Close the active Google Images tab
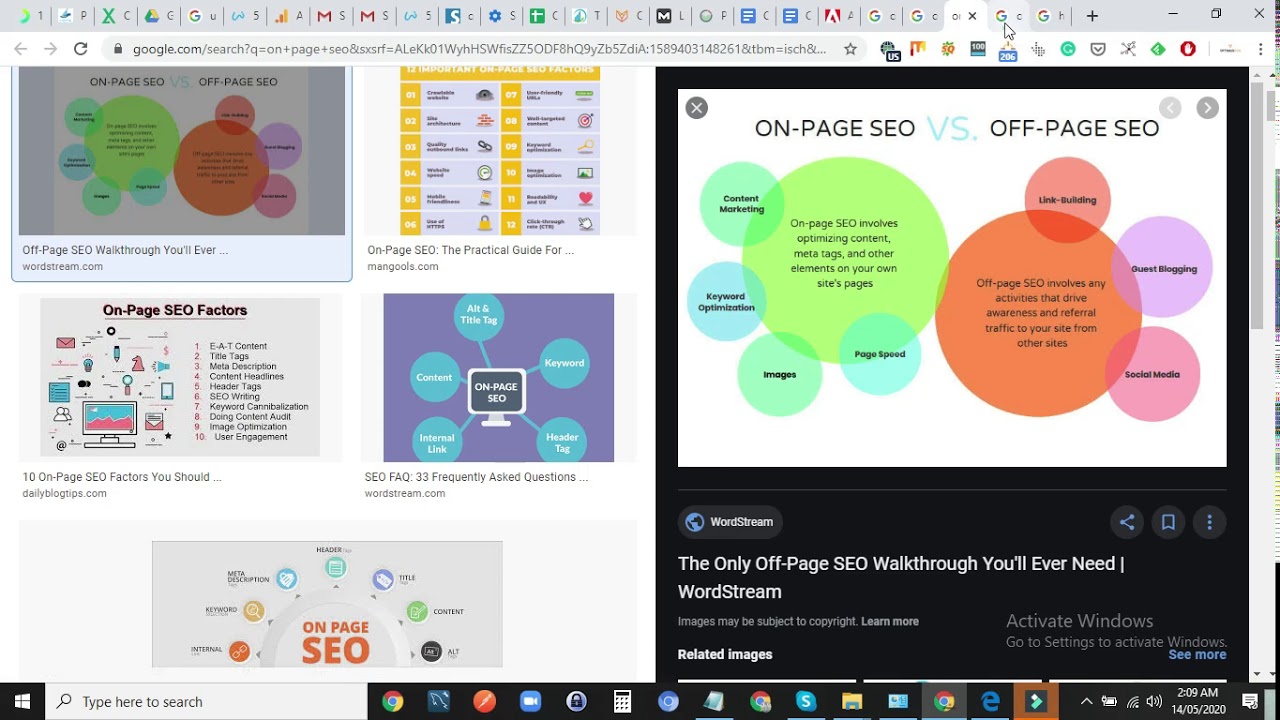The height and width of the screenshot is (720, 1280). [x=972, y=16]
